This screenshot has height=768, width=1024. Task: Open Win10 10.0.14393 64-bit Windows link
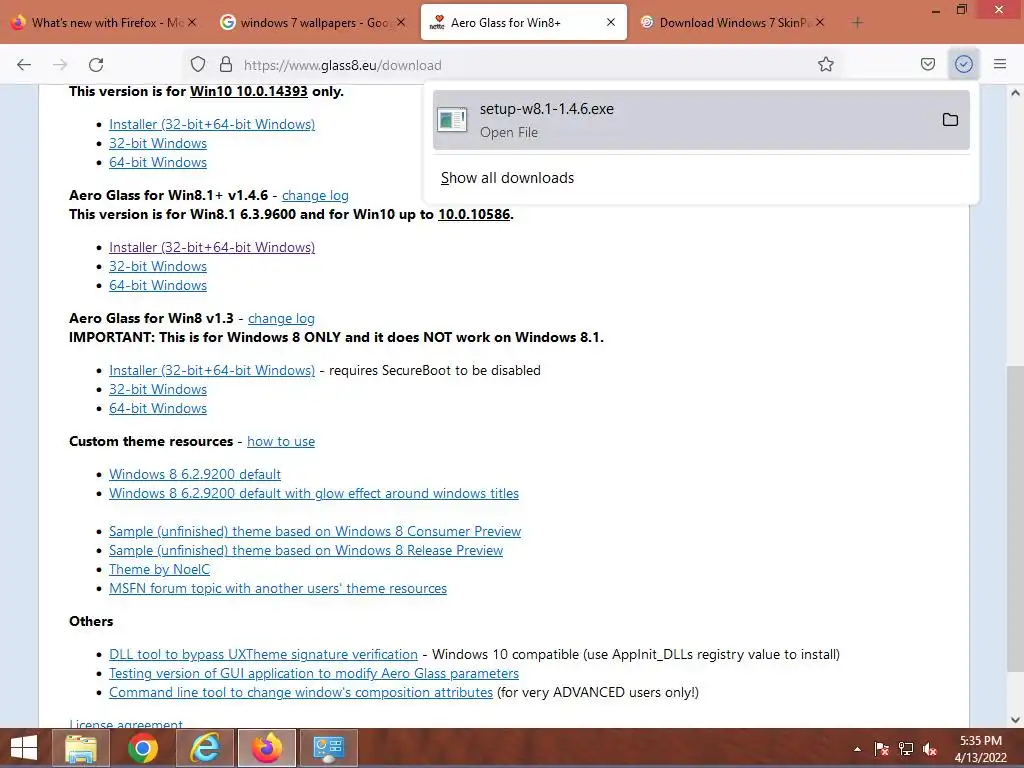(x=158, y=162)
